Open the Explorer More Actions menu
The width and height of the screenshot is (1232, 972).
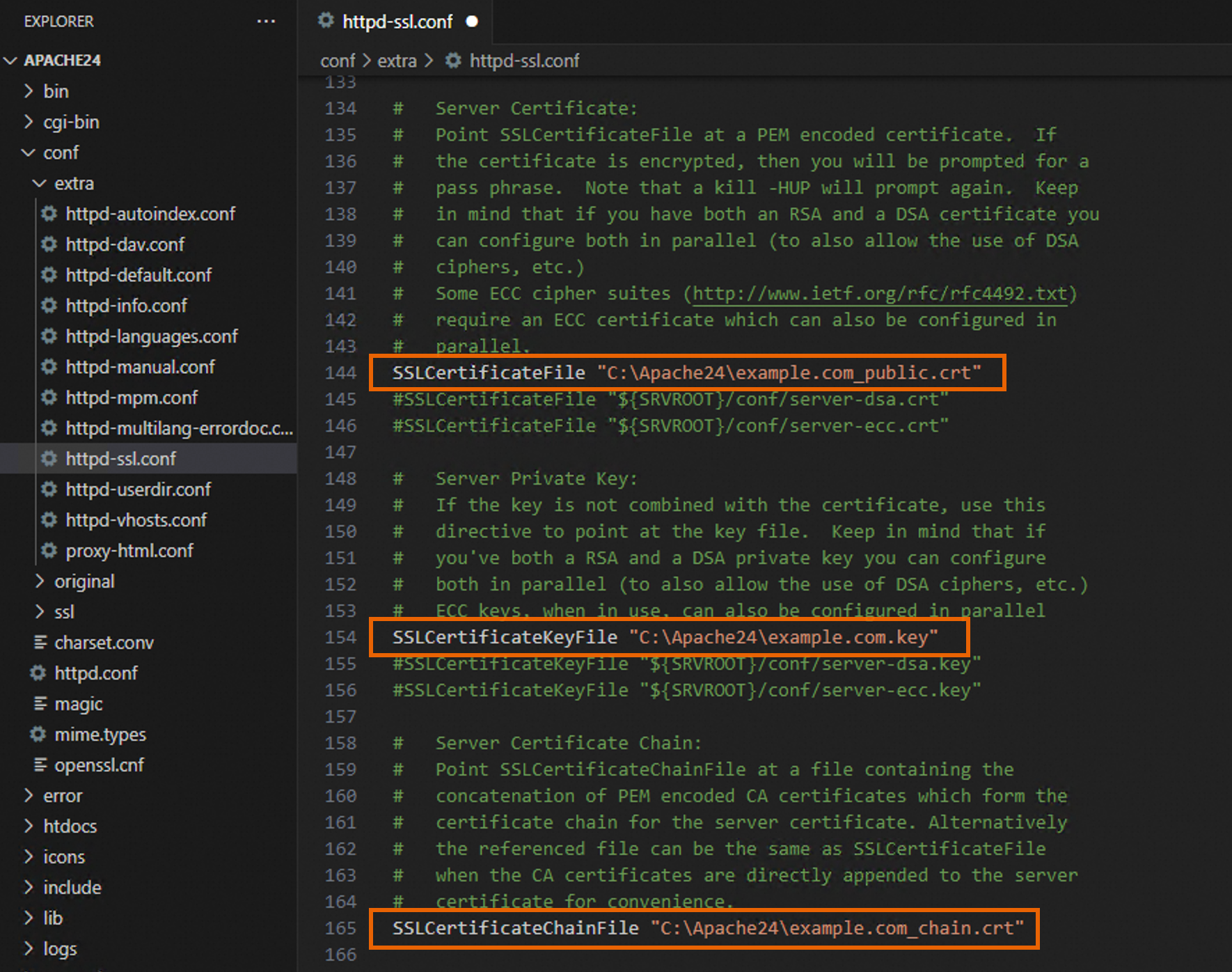266,21
